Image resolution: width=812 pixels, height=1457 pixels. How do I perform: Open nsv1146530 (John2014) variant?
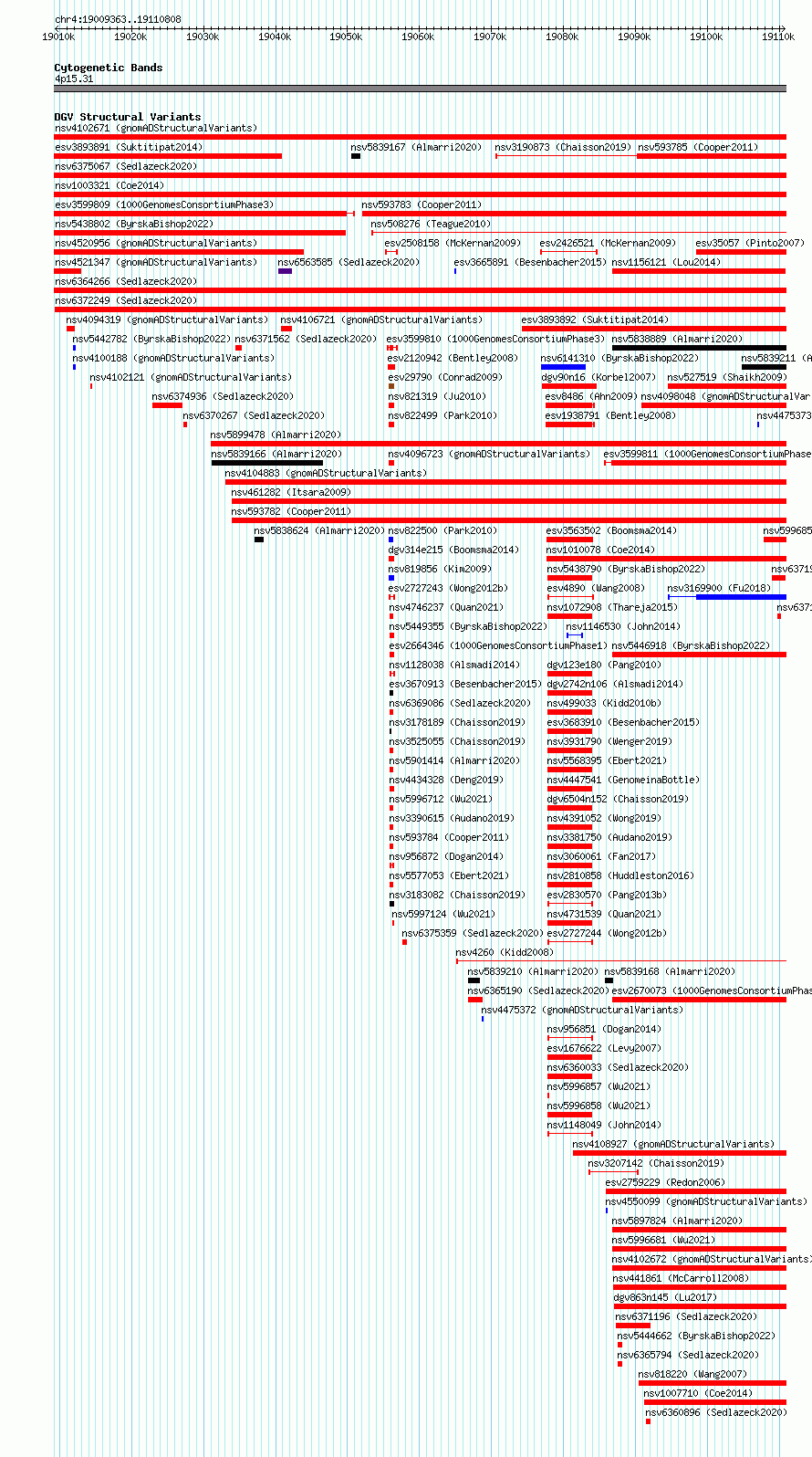pyautogui.click(x=623, y=626)
